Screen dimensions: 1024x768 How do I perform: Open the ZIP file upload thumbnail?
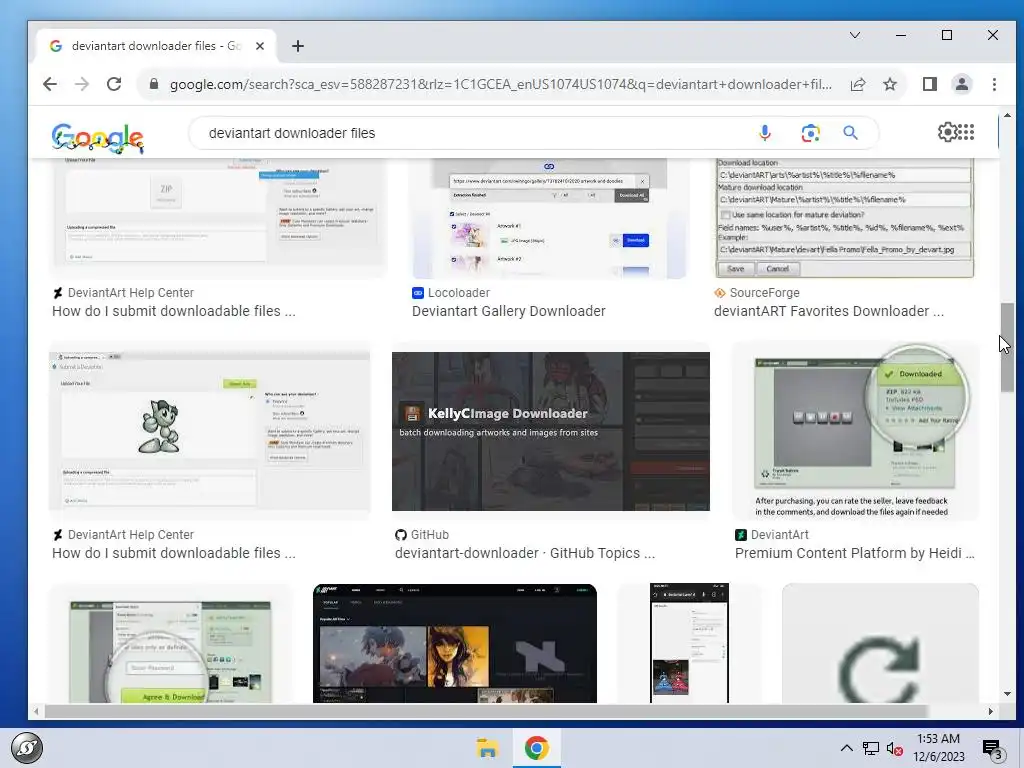click(x=219, y=219)
